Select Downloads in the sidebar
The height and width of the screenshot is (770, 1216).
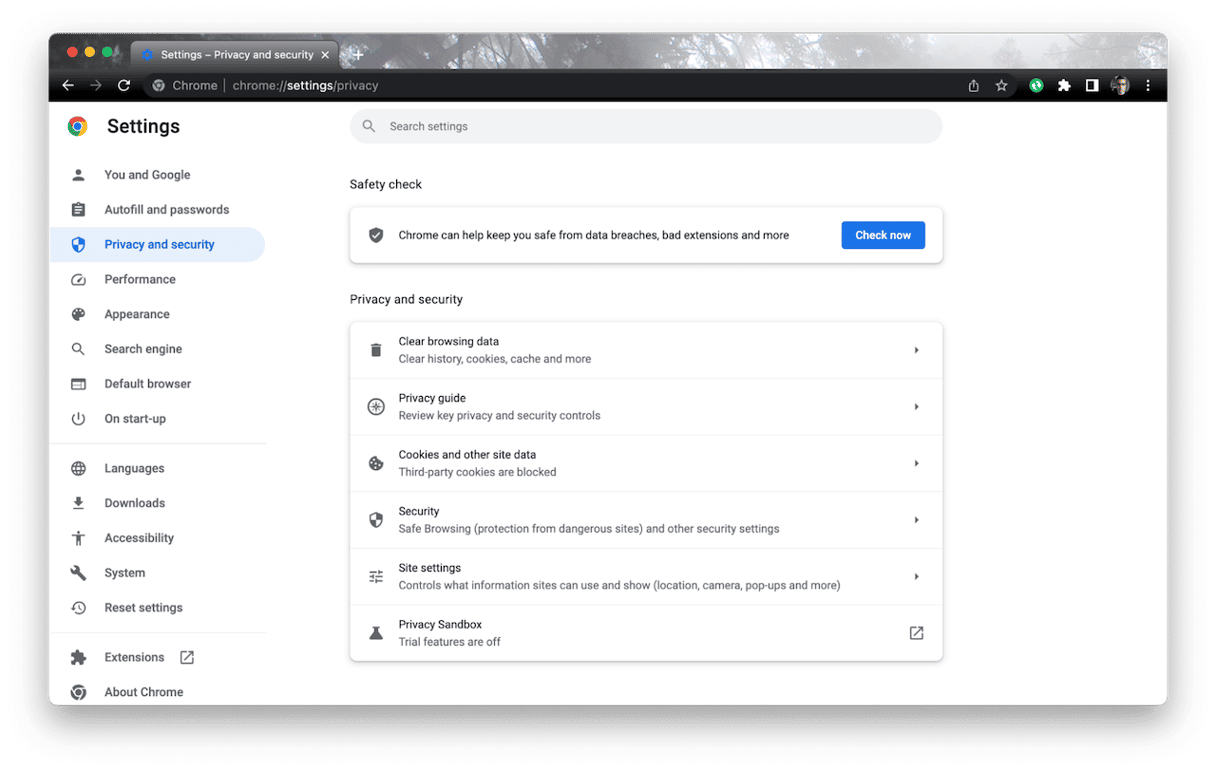point(134,503)
